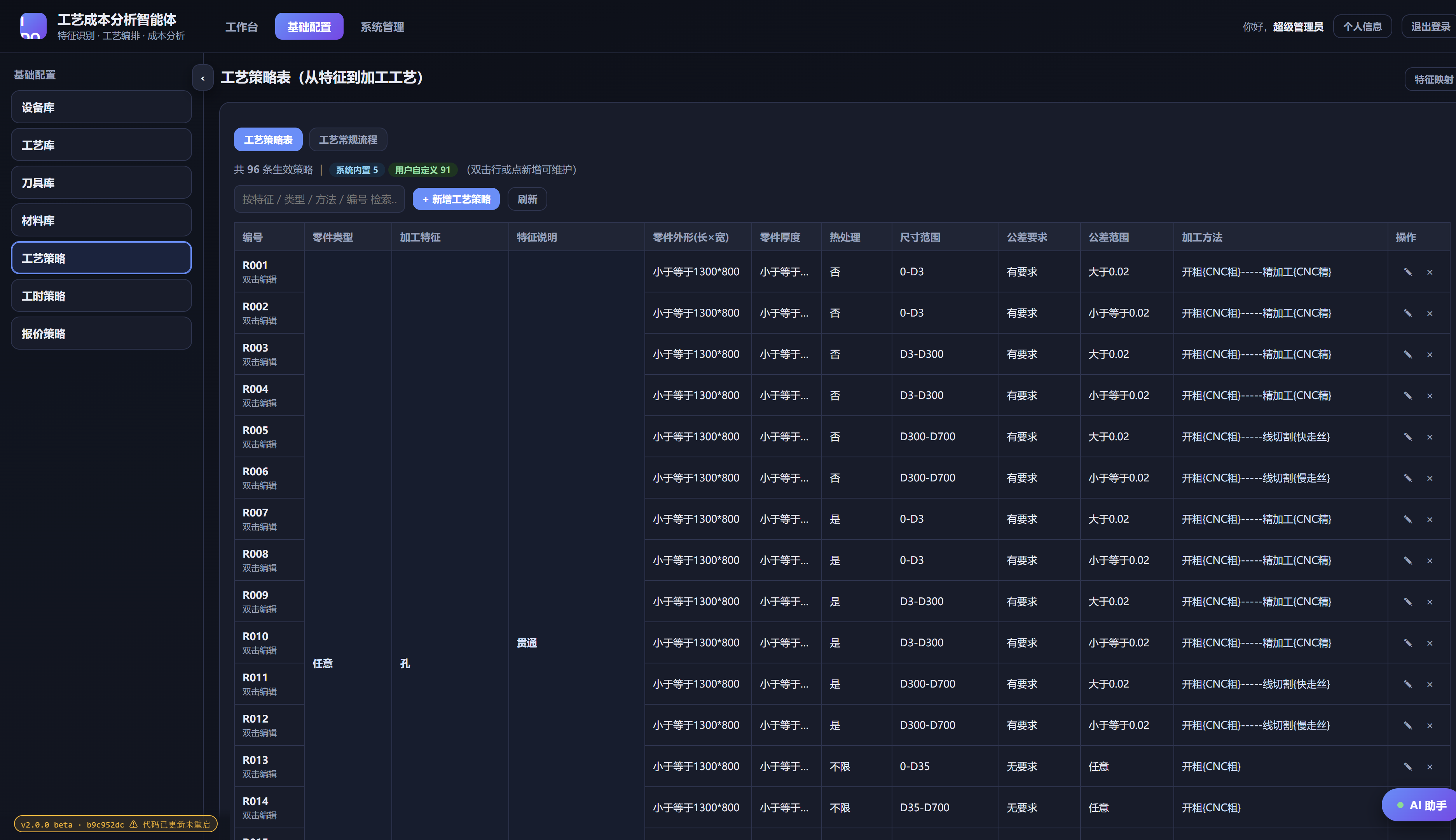Go to the 工作台 menu item
Viewport: 1456px width, 840px height.
point(241,26)
